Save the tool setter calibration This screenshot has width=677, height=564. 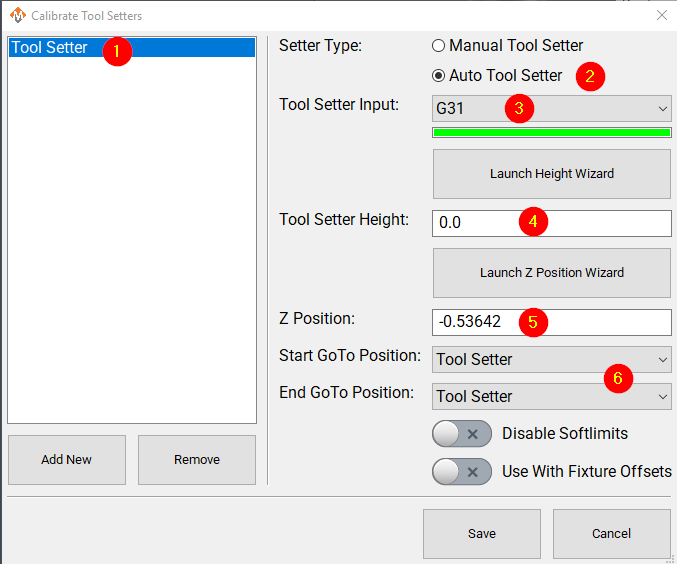tap(481, 534)
